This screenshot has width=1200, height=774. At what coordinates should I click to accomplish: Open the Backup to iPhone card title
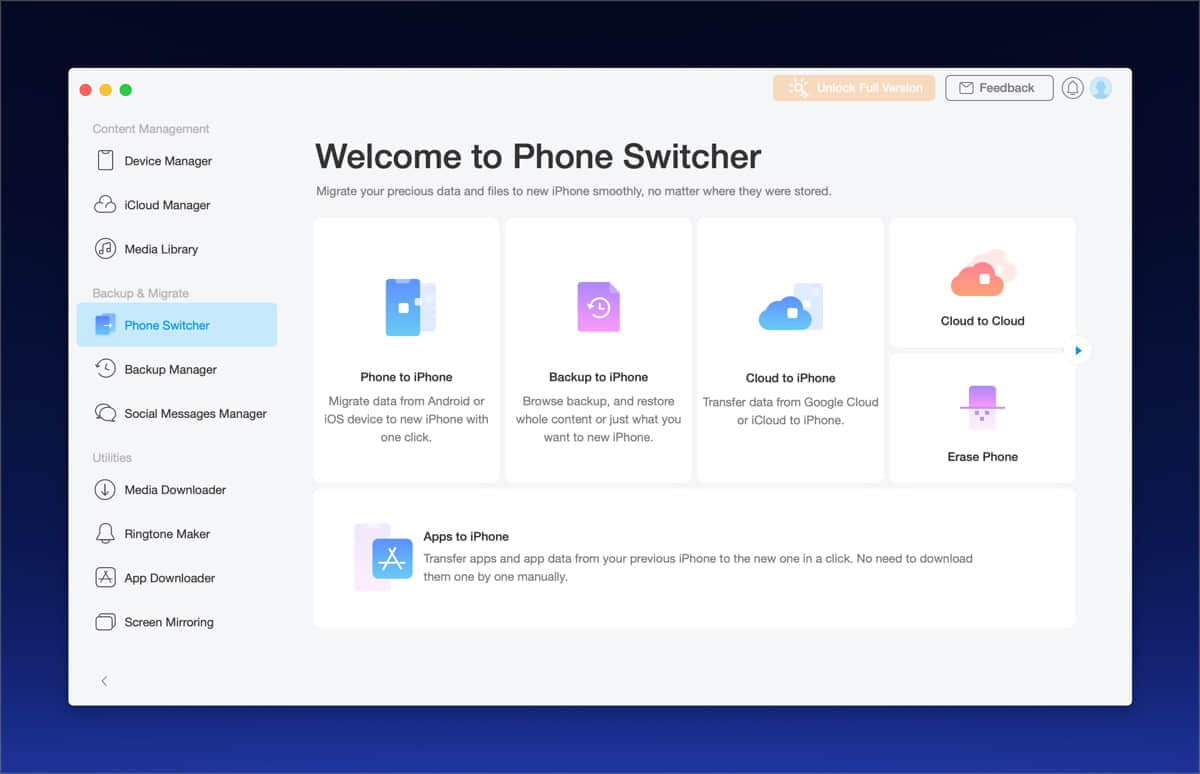coord(598,377)
